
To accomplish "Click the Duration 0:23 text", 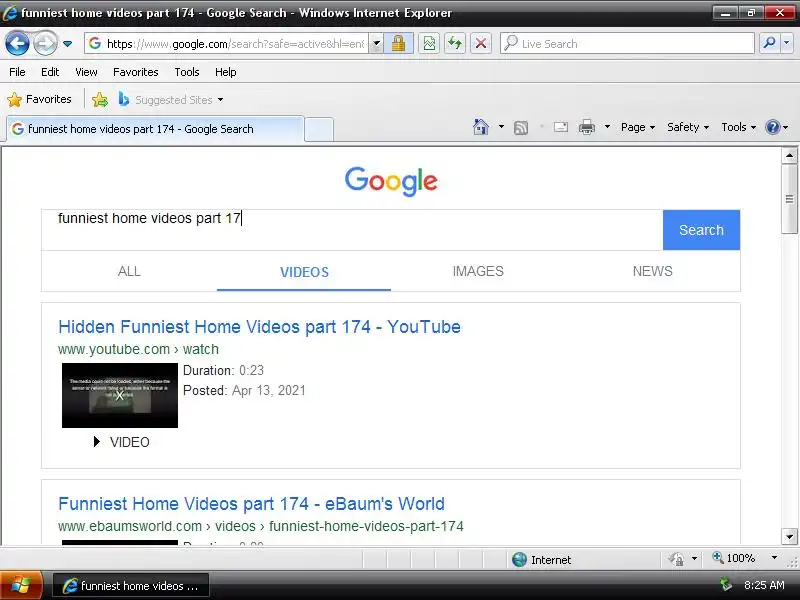I will click(223, 370).
